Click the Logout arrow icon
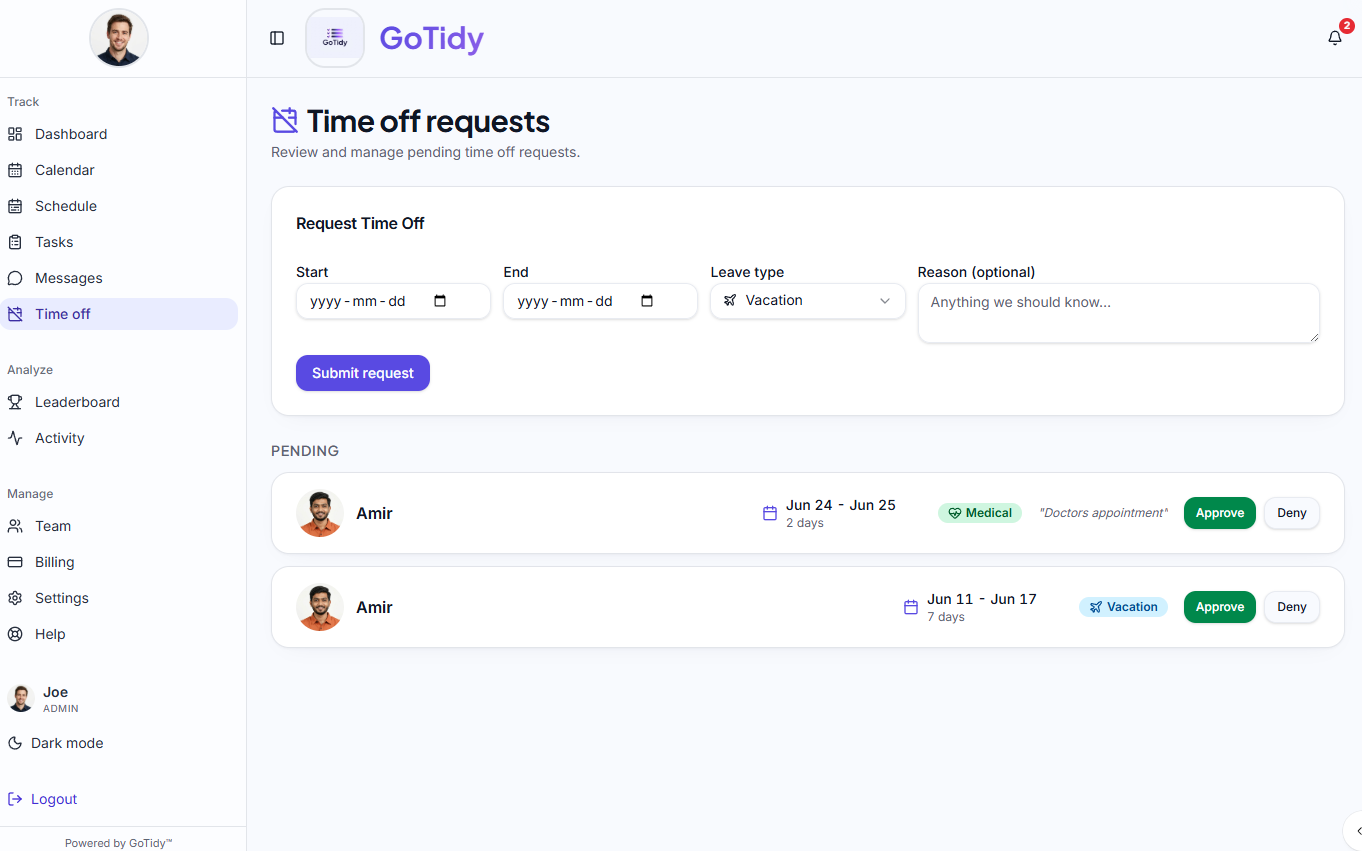 (x=15, y=799)
